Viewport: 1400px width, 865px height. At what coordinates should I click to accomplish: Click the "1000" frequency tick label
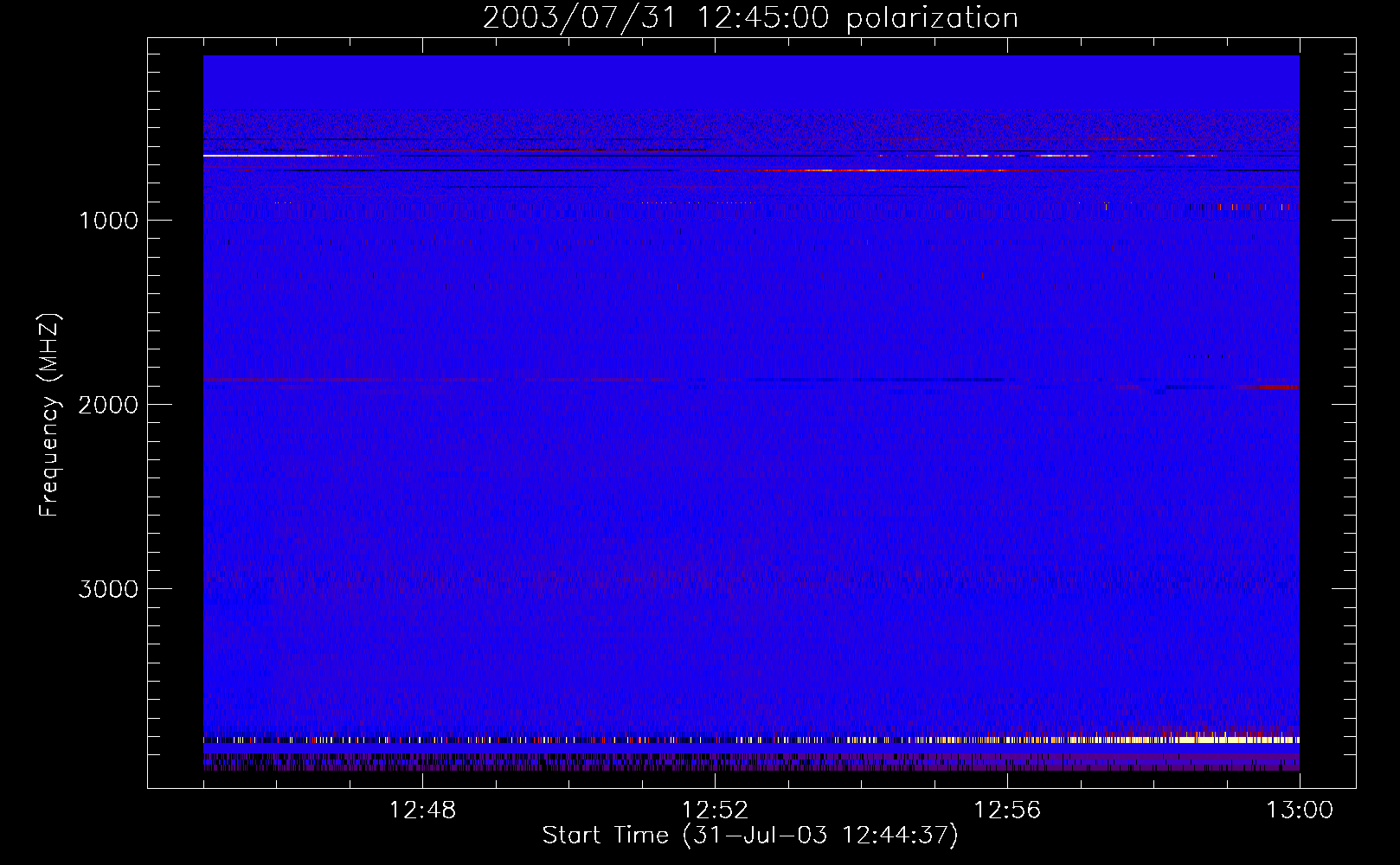point(108,221)
